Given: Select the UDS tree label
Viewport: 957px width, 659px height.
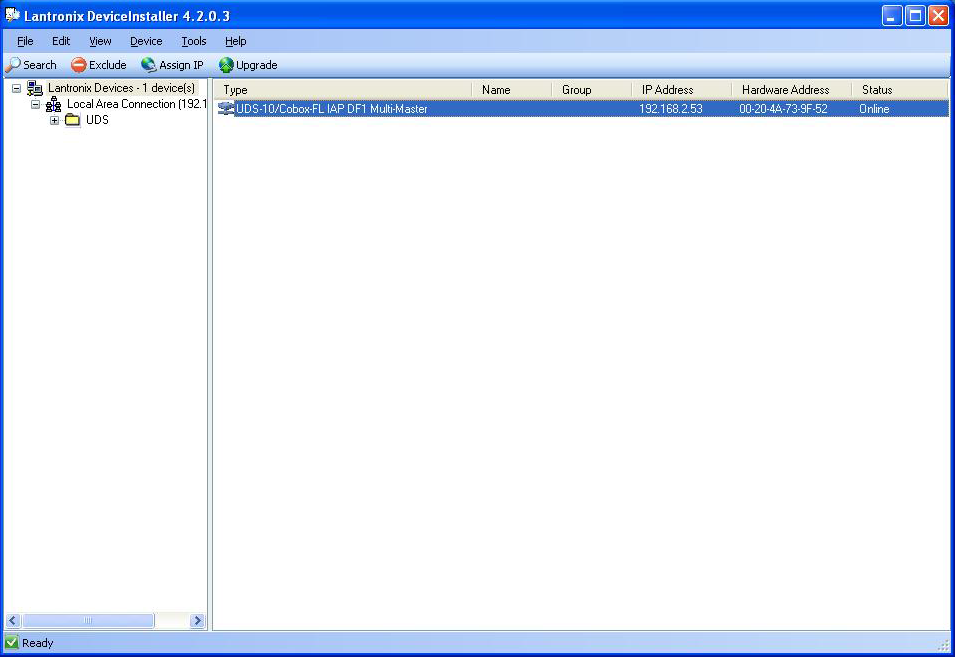Looking at the screenshot, I should point(97,120).
